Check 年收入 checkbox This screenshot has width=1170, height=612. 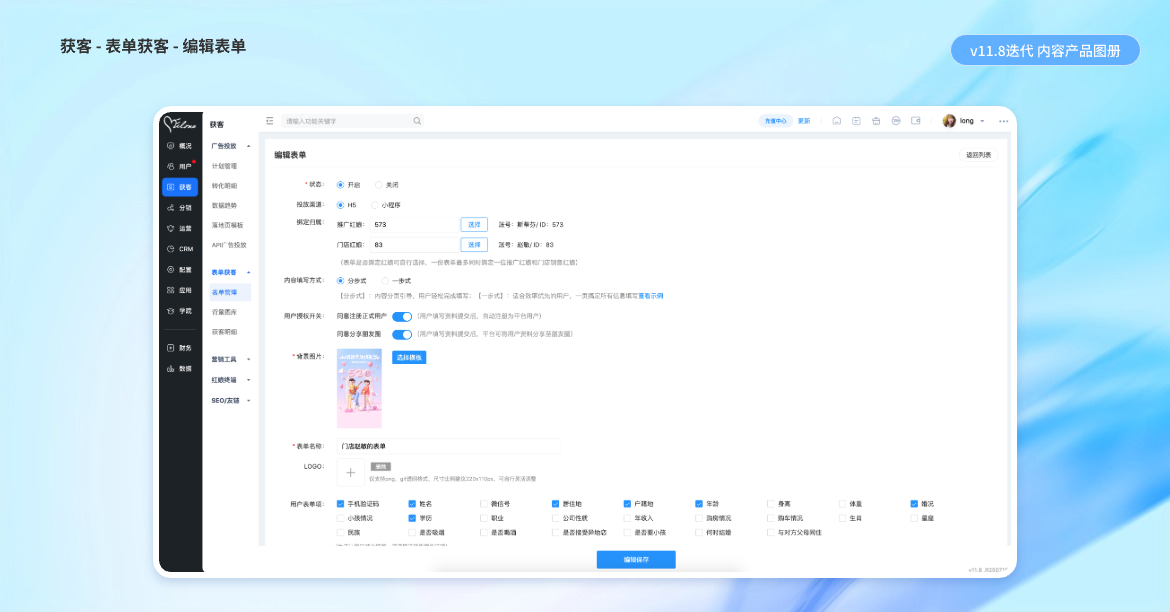coord(627,518)
